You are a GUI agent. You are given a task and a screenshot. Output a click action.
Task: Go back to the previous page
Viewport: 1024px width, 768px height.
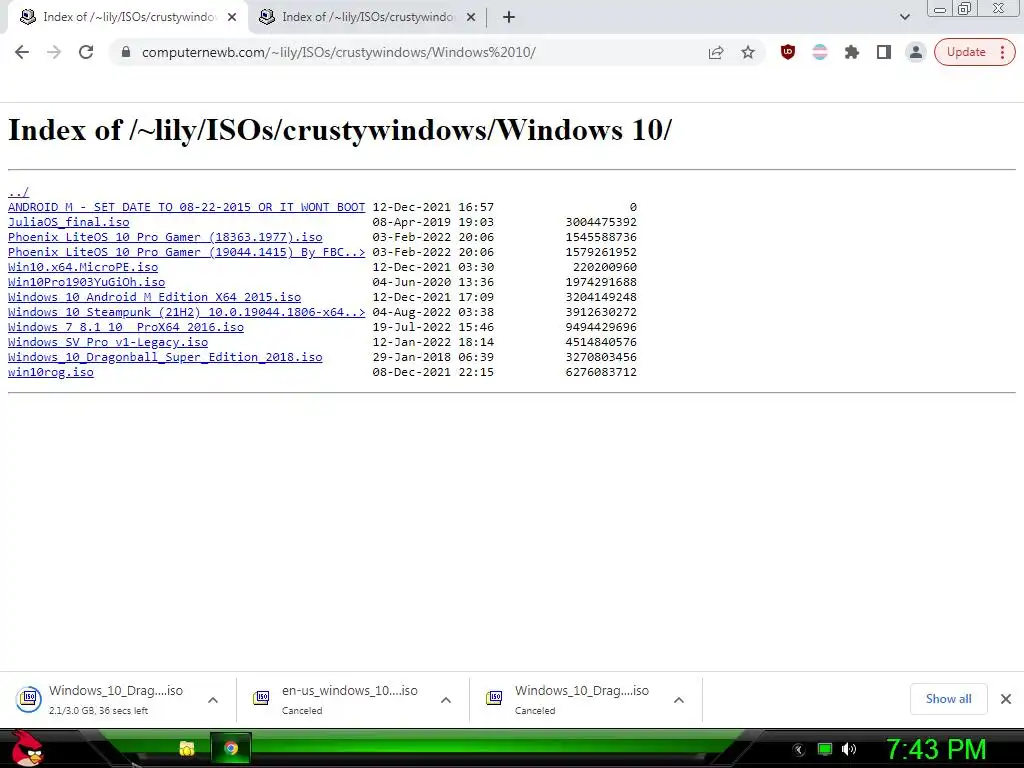click(22, 52)
